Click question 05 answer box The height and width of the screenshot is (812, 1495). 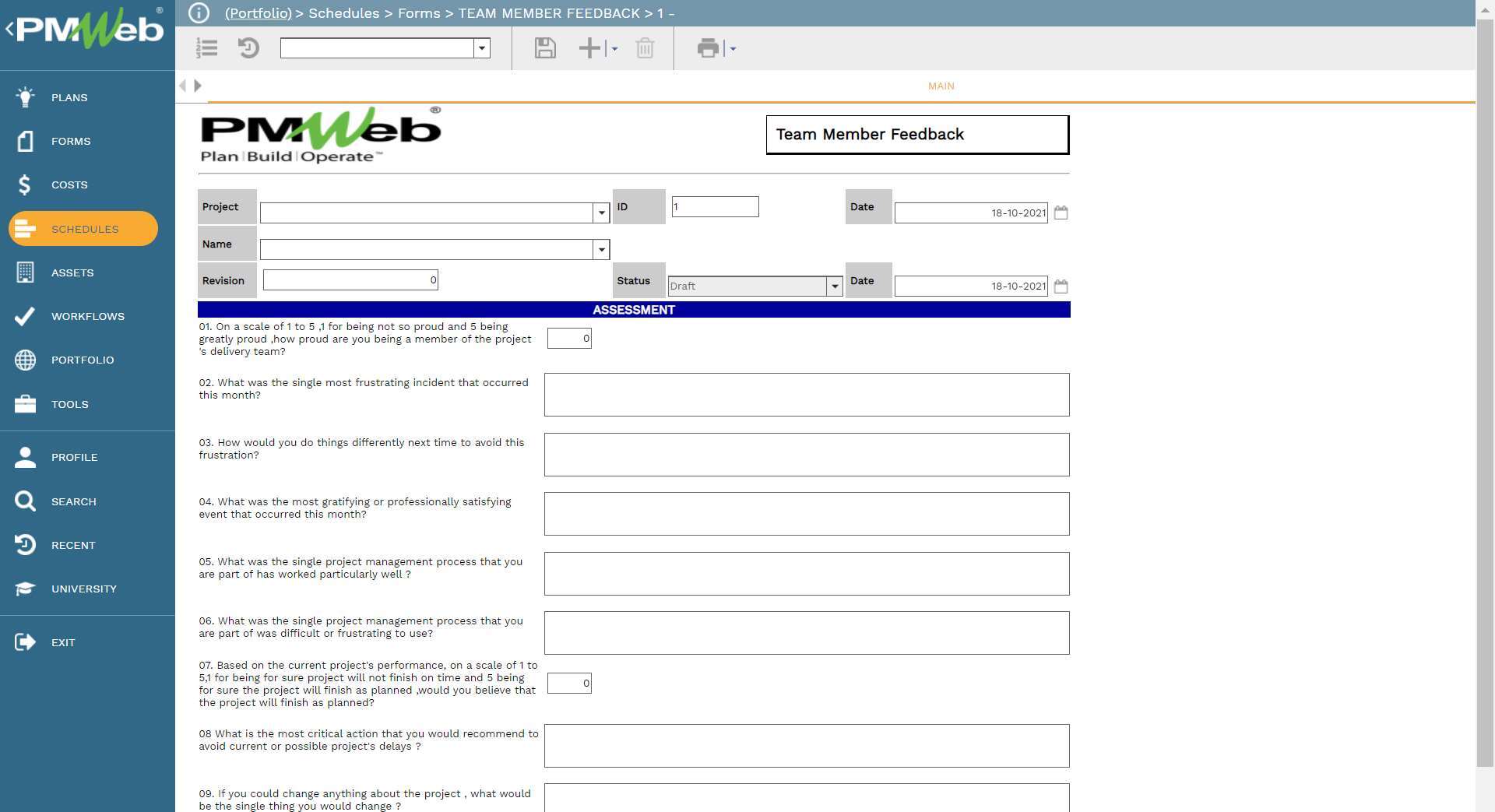[807, 574]
